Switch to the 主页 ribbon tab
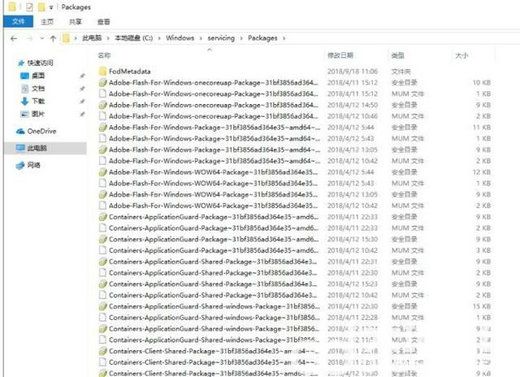The width and height of the screenshot is (520, 377). (47, 22)
